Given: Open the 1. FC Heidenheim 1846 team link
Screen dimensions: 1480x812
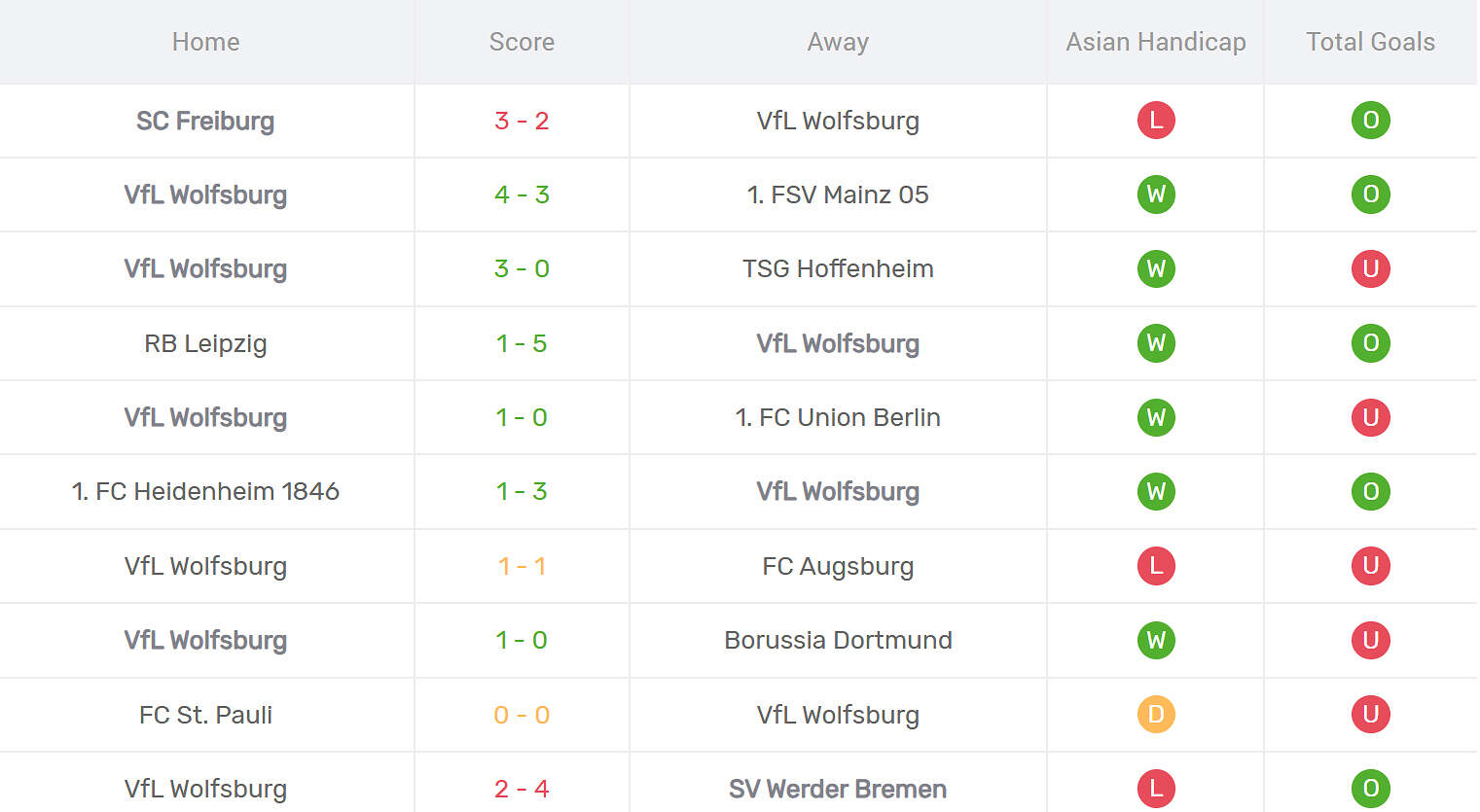Looking at the screenshot, I should point(205,491).
